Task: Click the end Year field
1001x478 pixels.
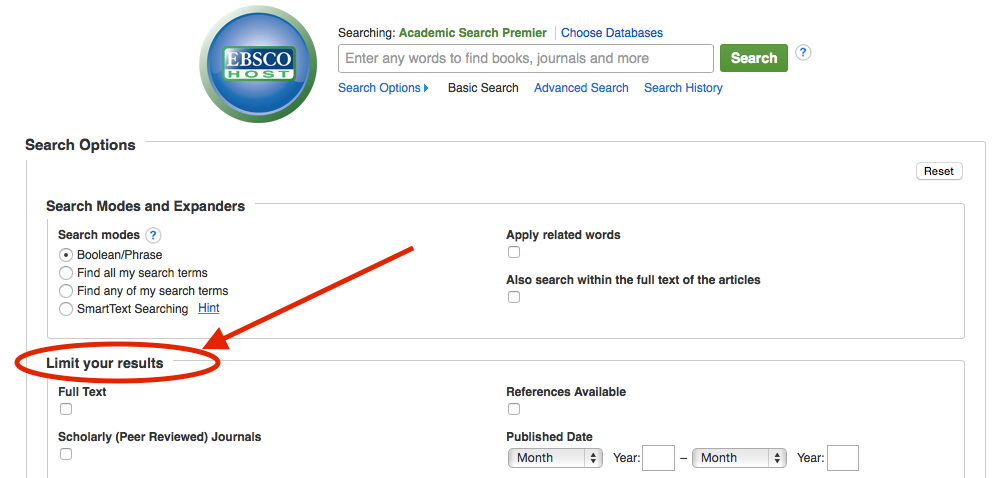Action: [x=843, y=458]
